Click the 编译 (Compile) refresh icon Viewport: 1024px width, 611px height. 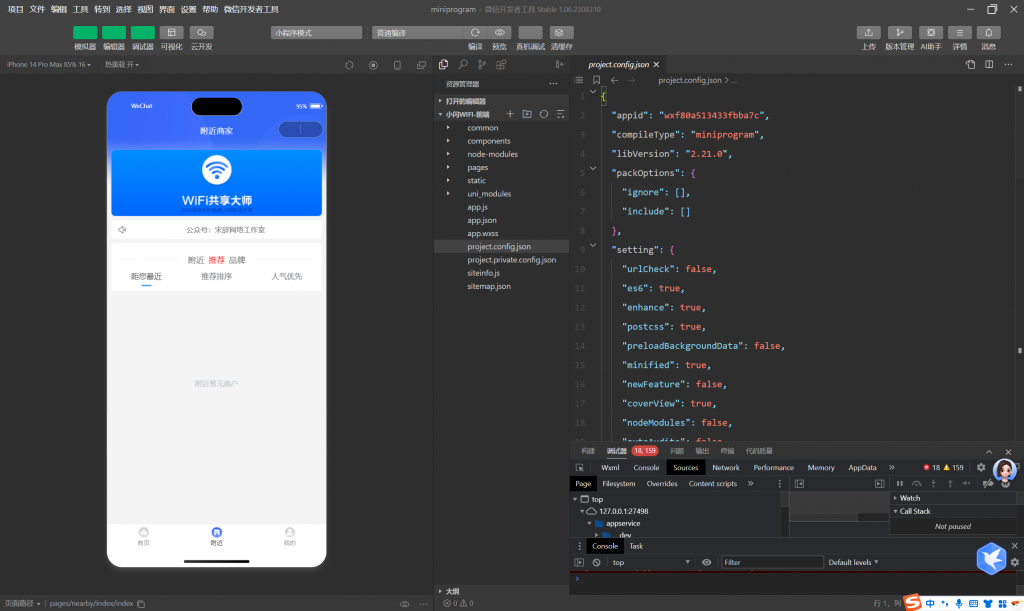[475, 33]
